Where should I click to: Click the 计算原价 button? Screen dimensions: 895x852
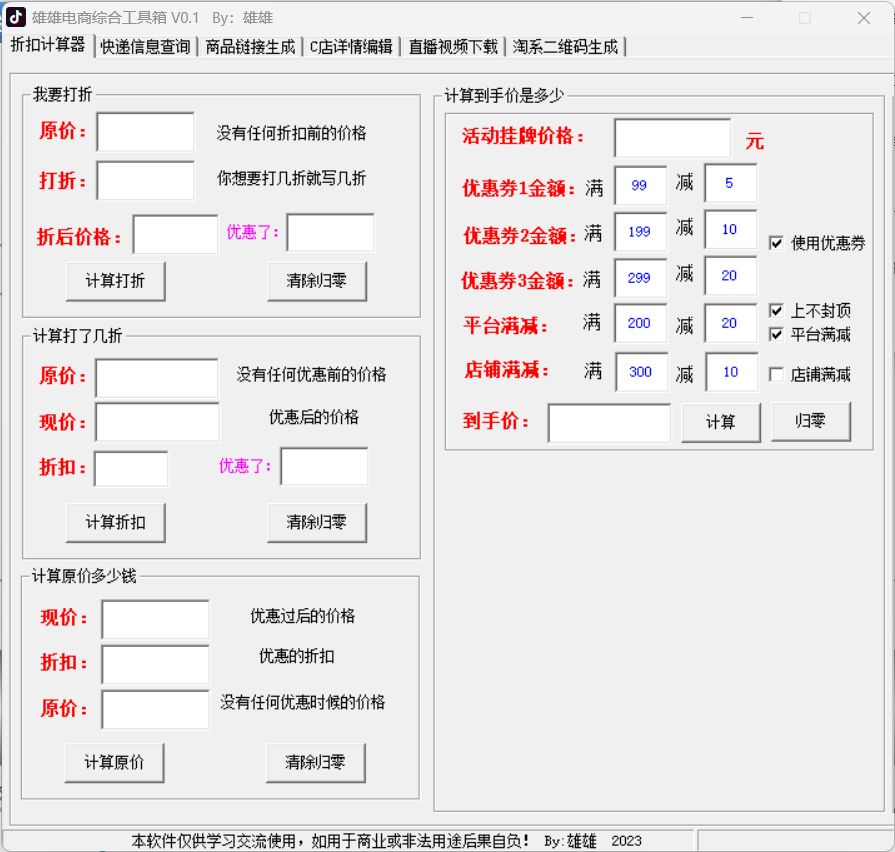click(114, 762)
